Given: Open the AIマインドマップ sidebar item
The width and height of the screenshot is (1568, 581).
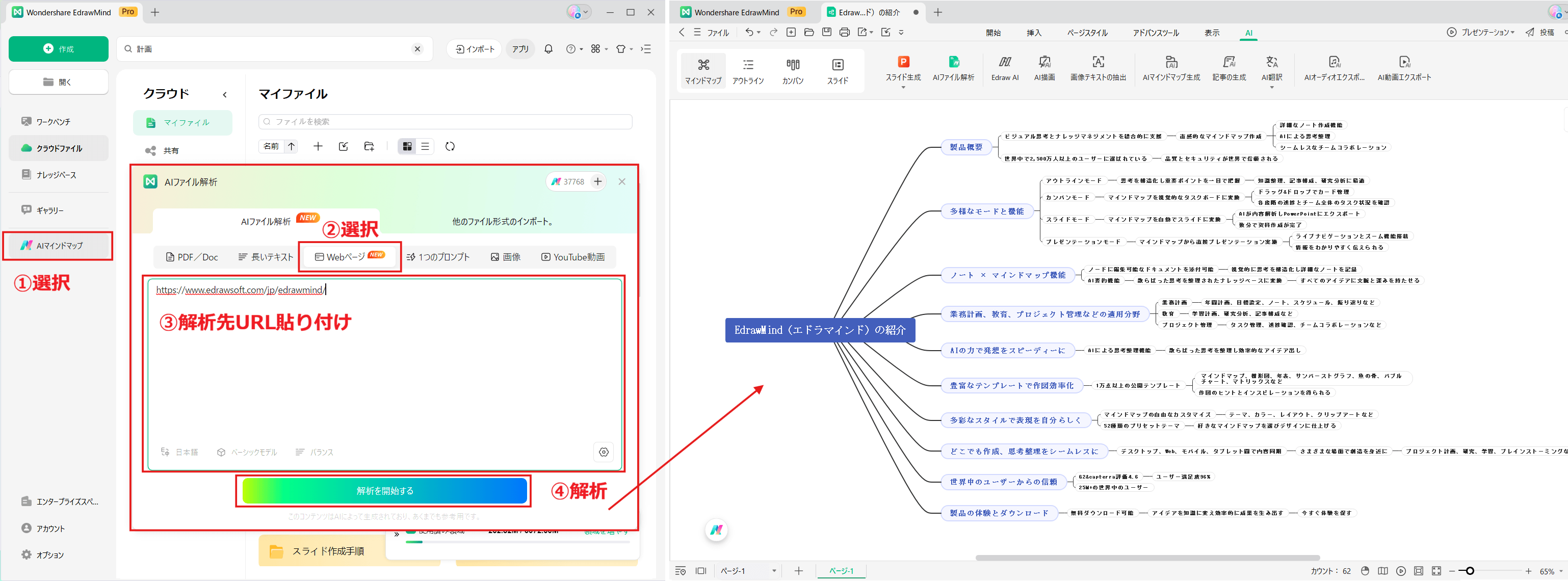Looking at the screenshot, I should (x=58, y=245).
